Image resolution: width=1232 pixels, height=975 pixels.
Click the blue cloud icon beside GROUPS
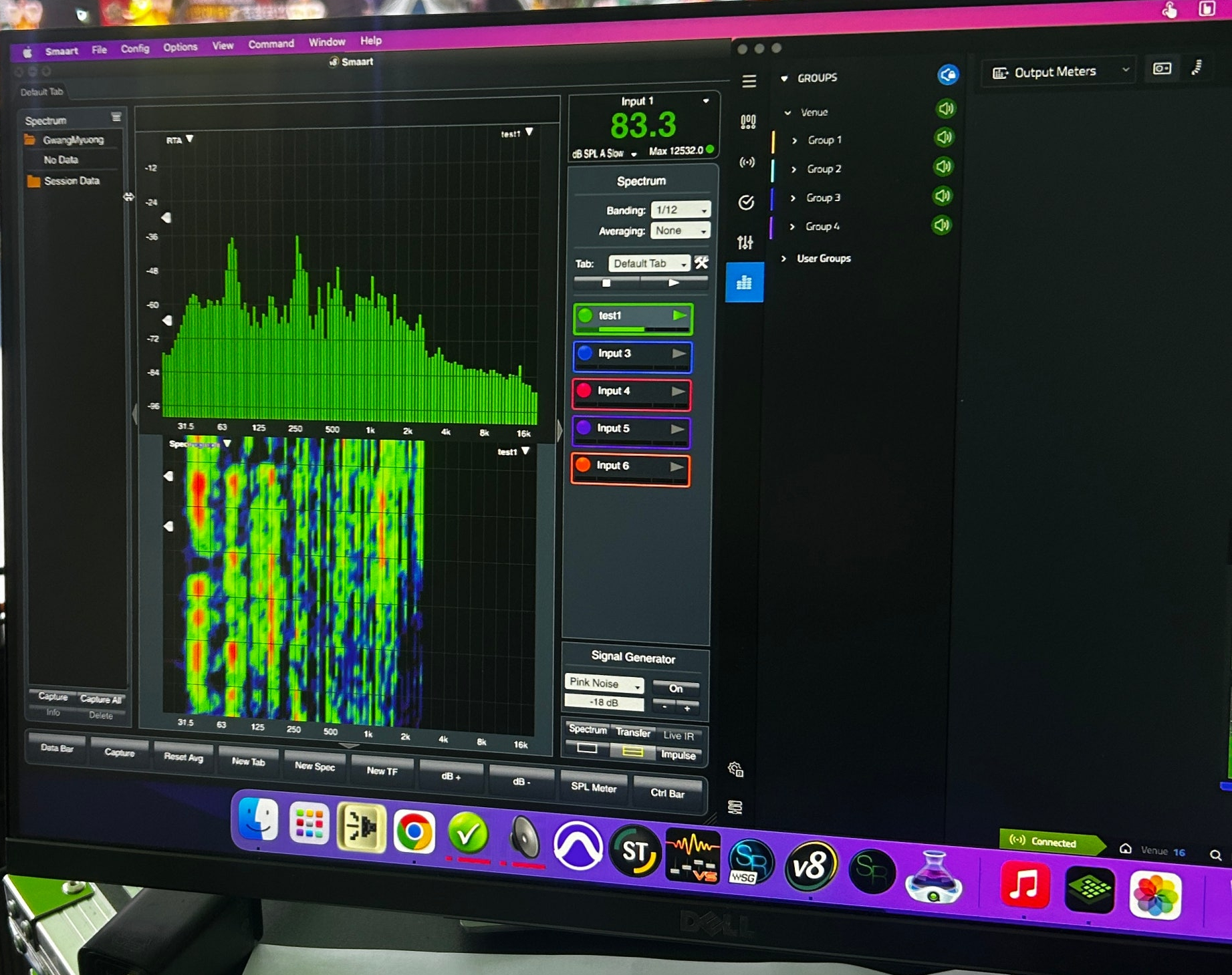coord(948,74)
